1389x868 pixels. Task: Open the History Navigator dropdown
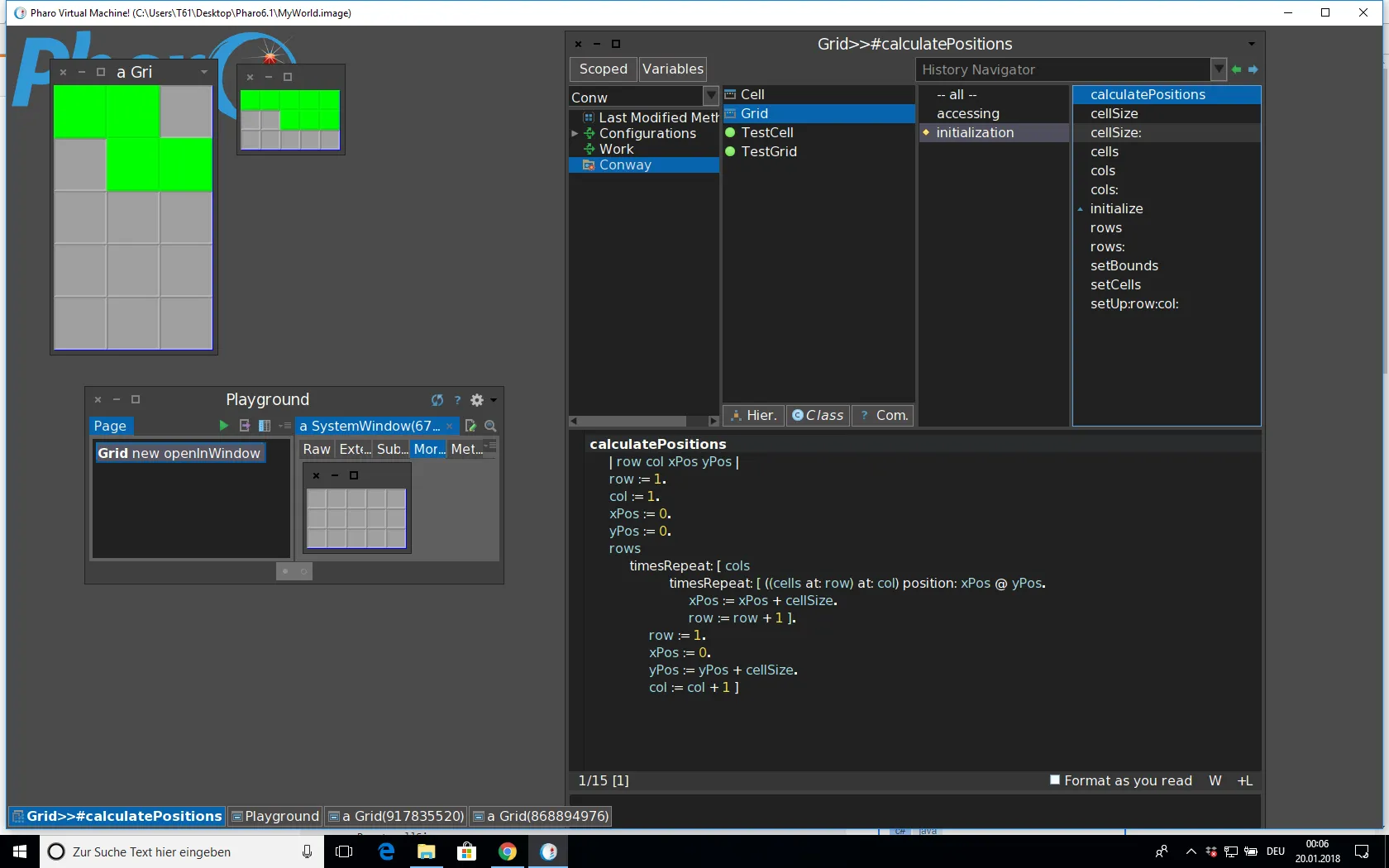tap(1218, 69)
